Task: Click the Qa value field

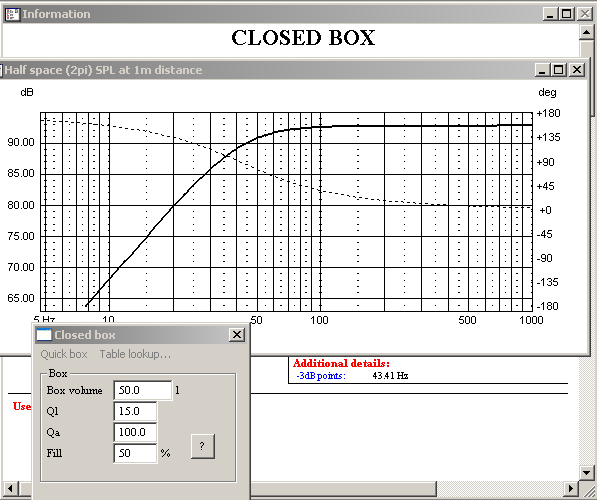Action: coord(135,432)
